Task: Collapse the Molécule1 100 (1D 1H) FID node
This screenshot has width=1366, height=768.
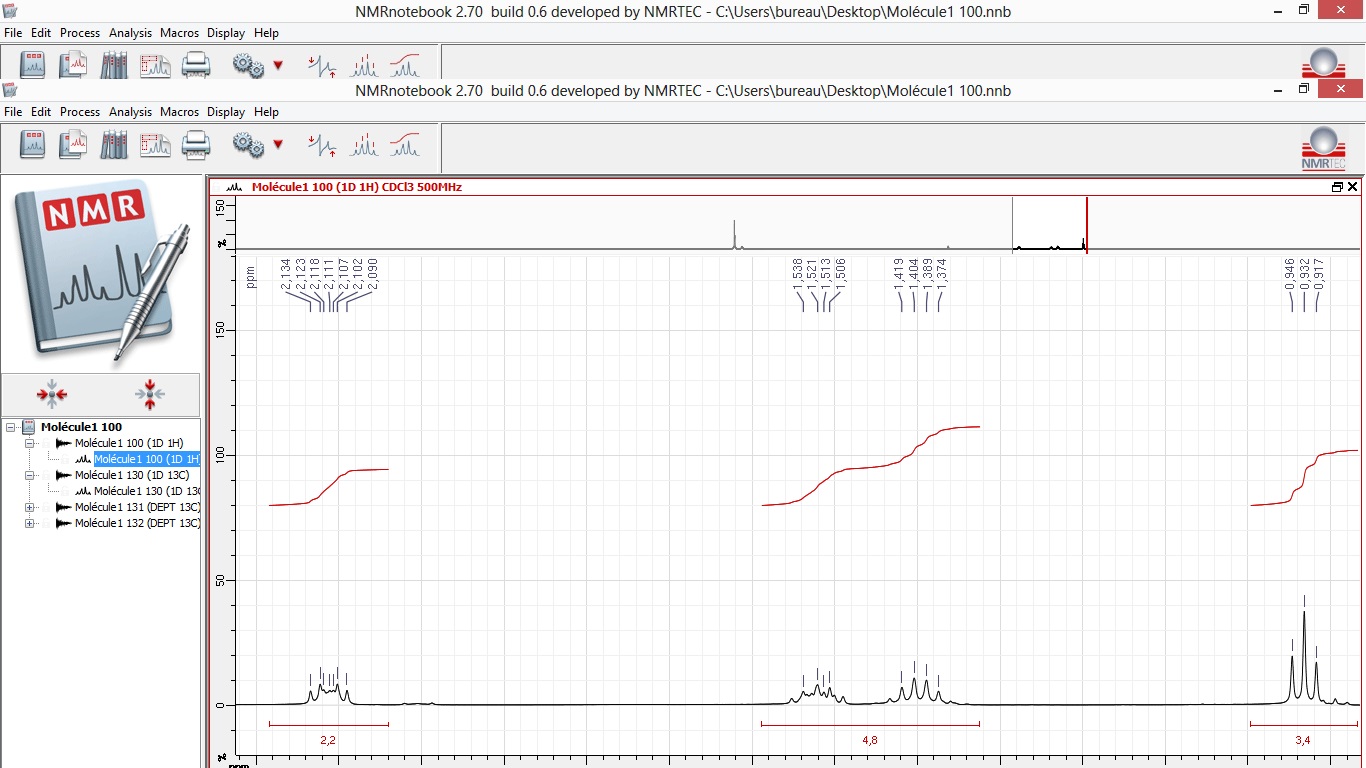Action: [29, 443]
